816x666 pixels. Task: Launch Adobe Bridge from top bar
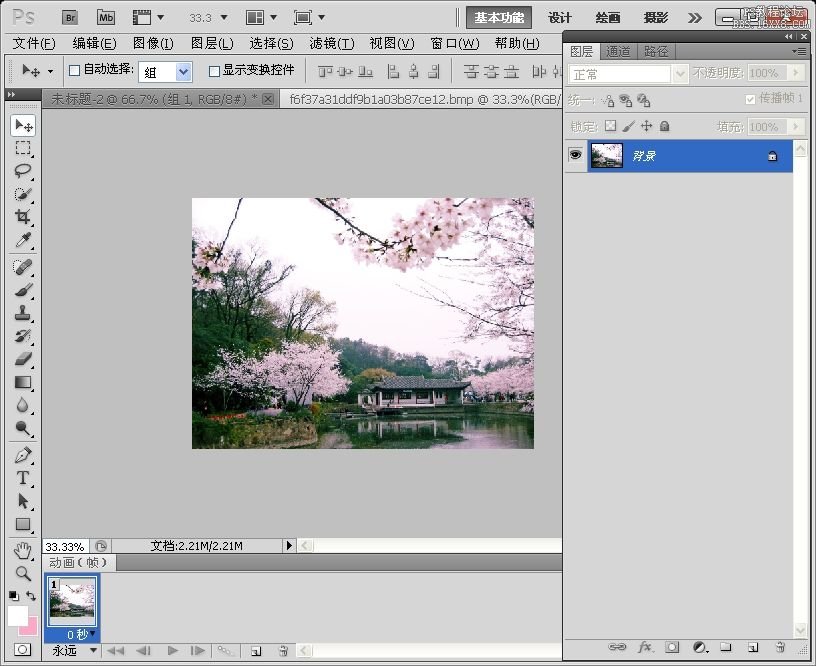(x=70, y=18)
